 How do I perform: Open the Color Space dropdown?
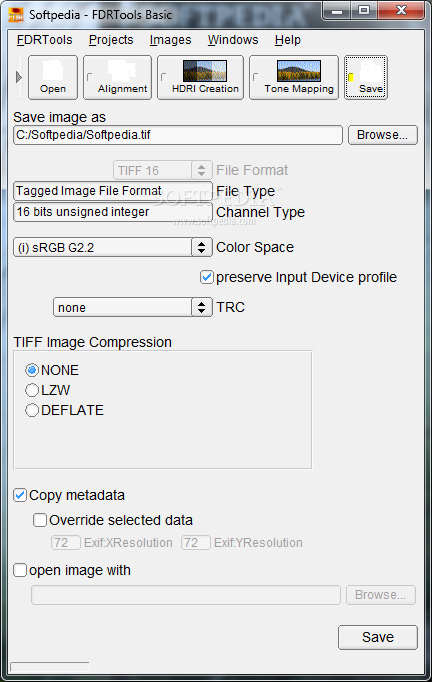(113, 247)
